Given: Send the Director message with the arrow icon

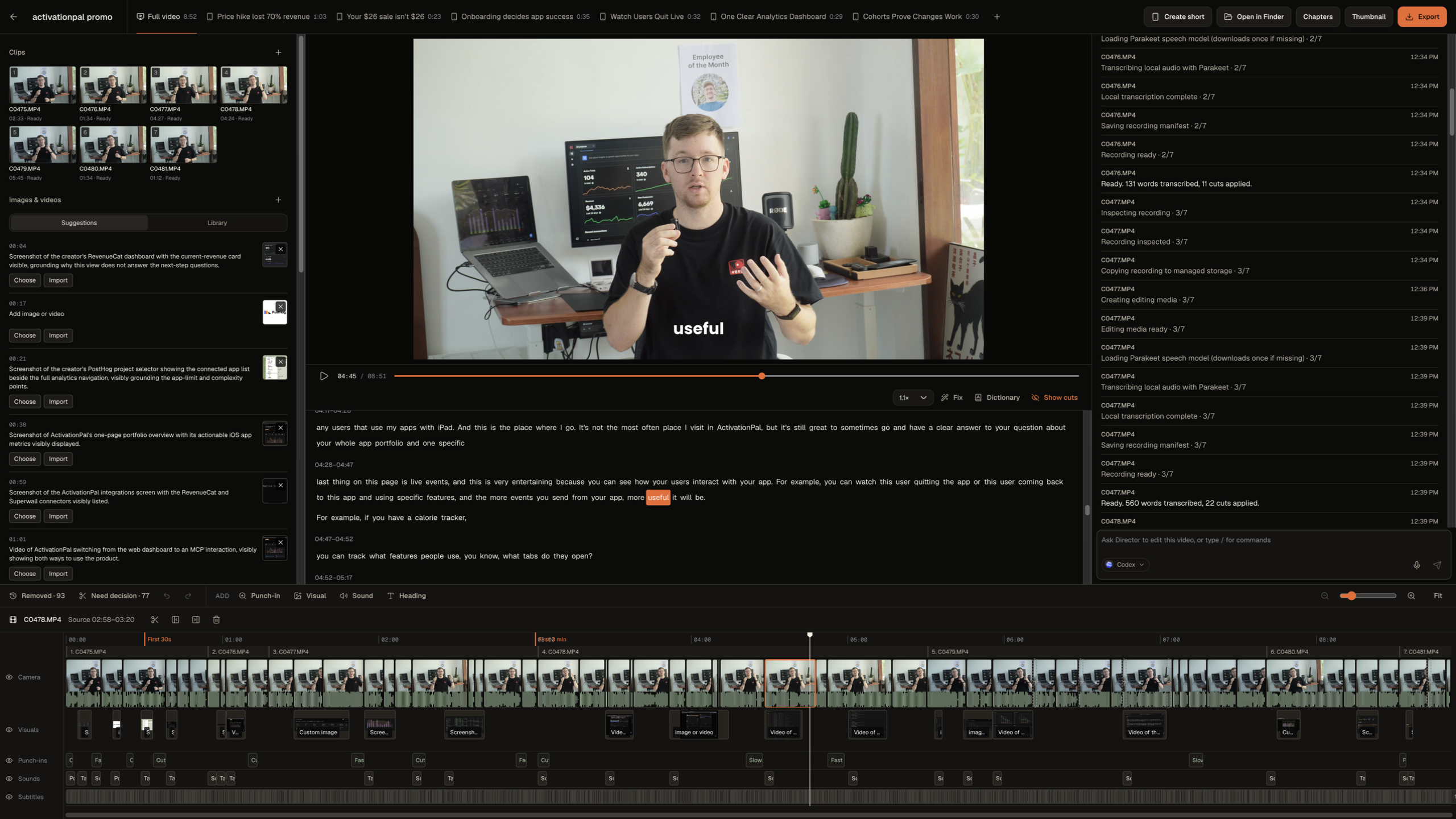Looking at the screenshot, I should [x=1437, y=565].
